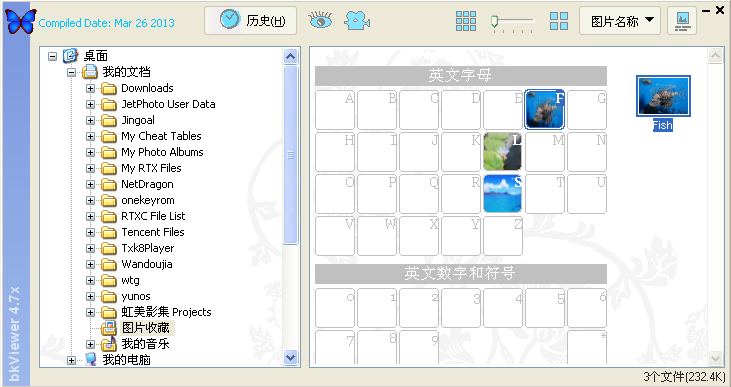Select the Fish thumbnail image
Screen dimensions: 731x387
pyautogui.click(x=663, y=96)
